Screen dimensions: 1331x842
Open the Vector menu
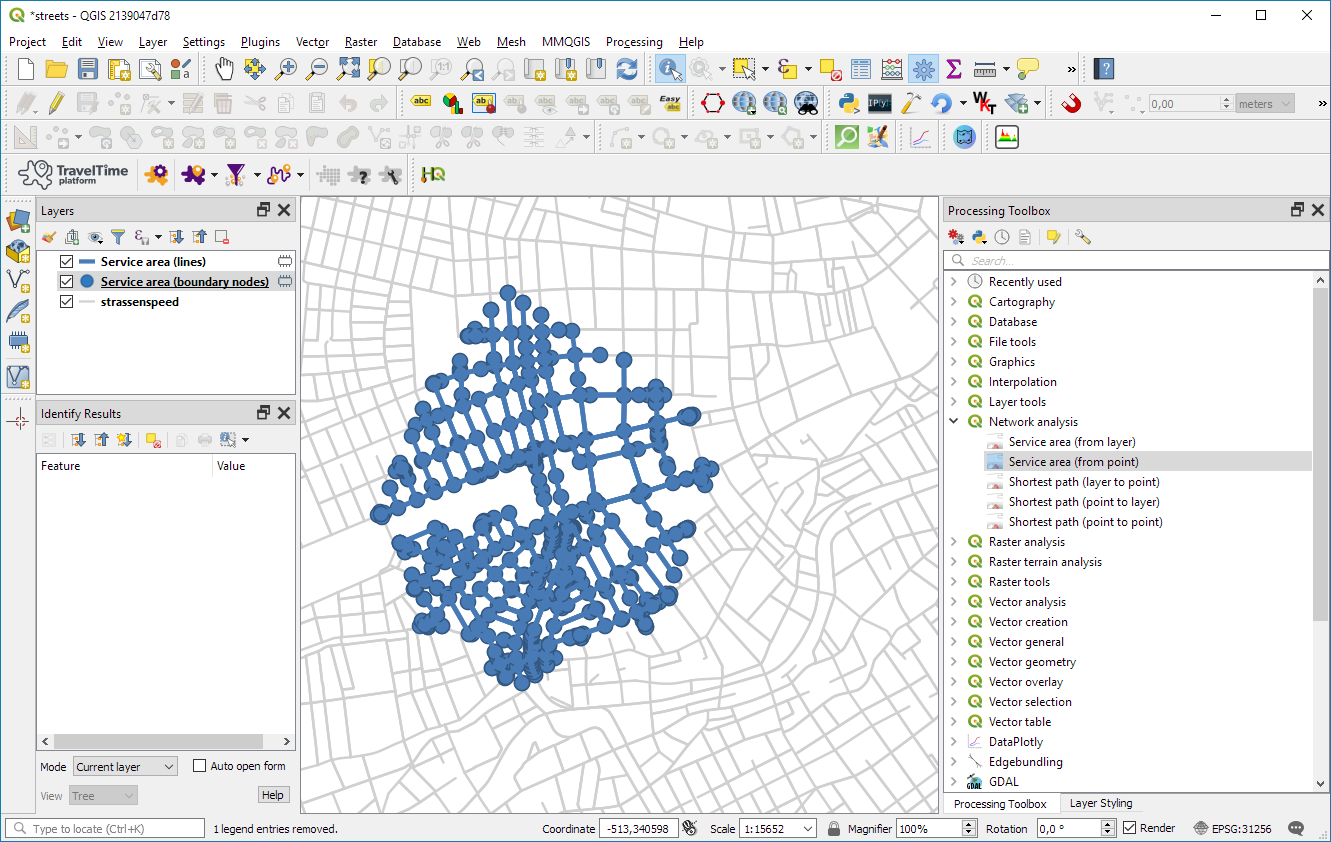pyautogui.click(x=312, y=42)
